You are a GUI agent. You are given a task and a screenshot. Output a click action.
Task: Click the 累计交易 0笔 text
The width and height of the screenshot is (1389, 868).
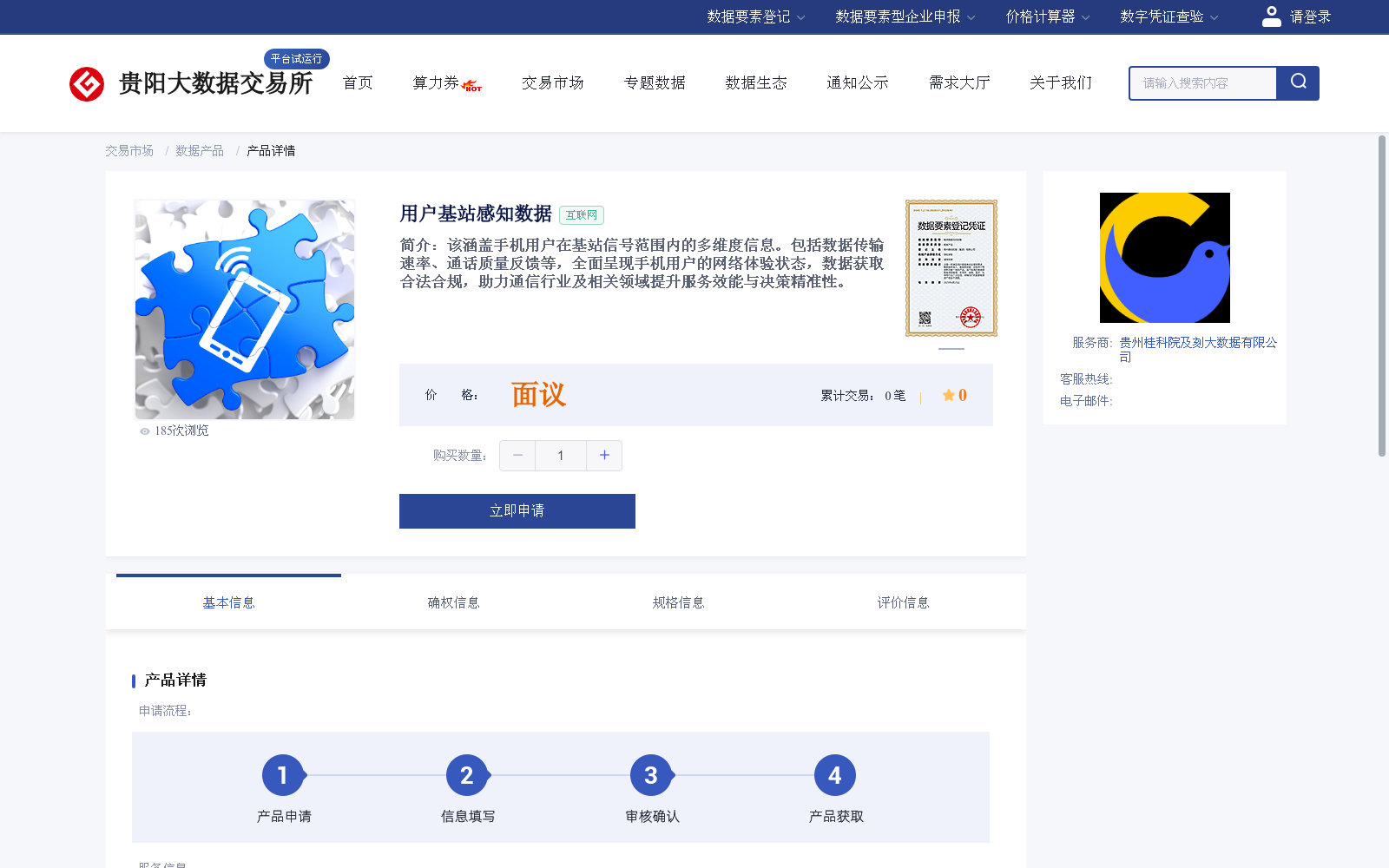point(863,396)
